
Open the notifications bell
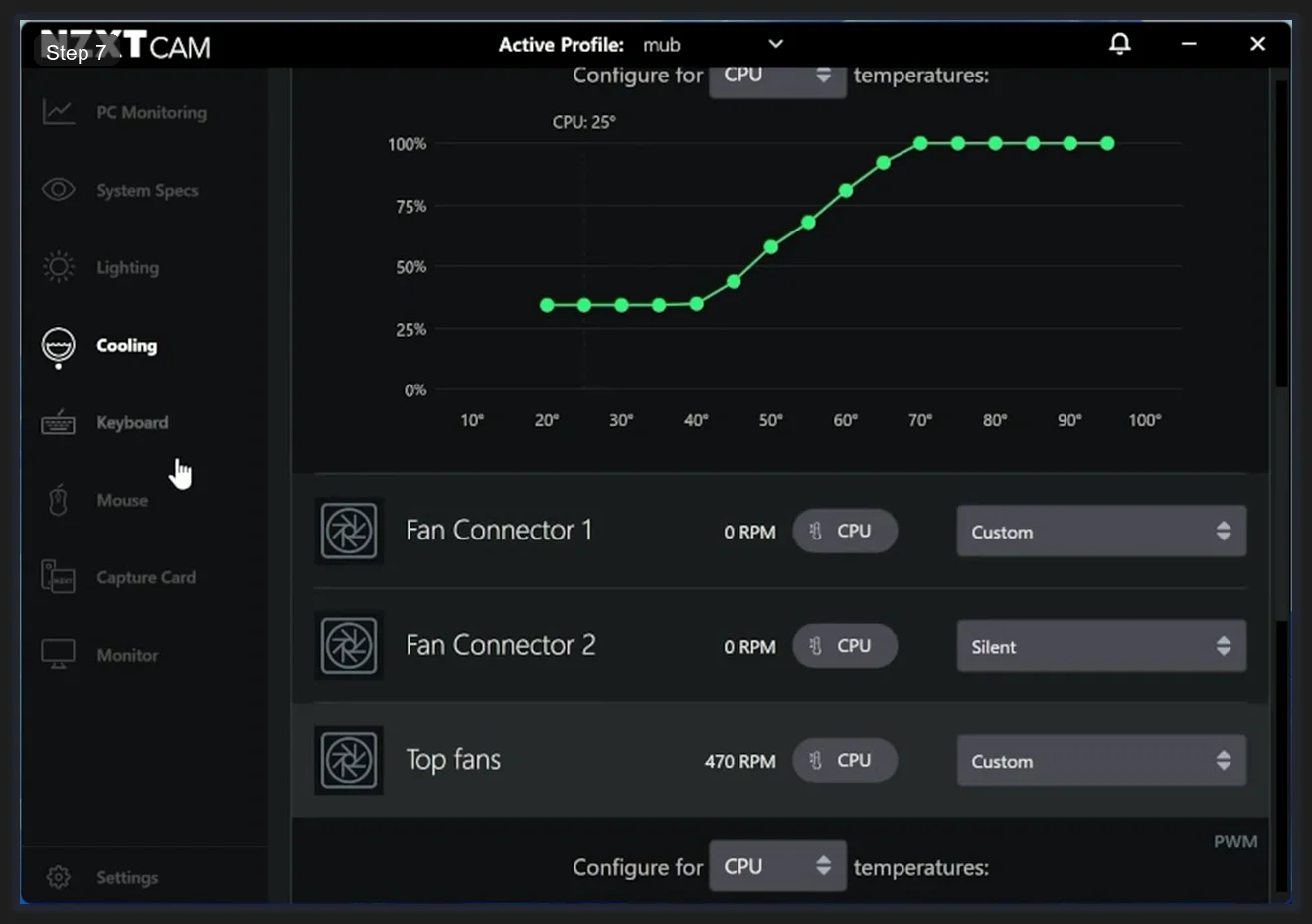coord(1120,44)
